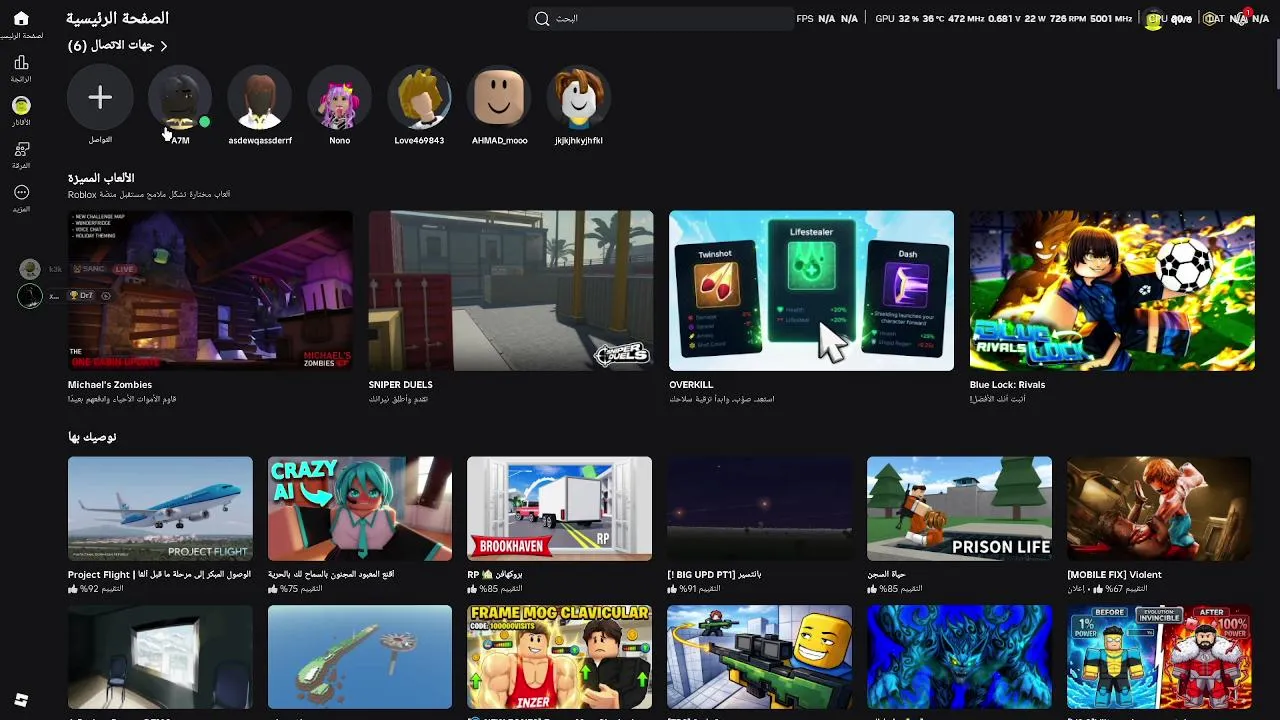Open the Robux hexagon icon in header
The width and height of the screenshot is (1280, 720).
(x=1210, y=18)
